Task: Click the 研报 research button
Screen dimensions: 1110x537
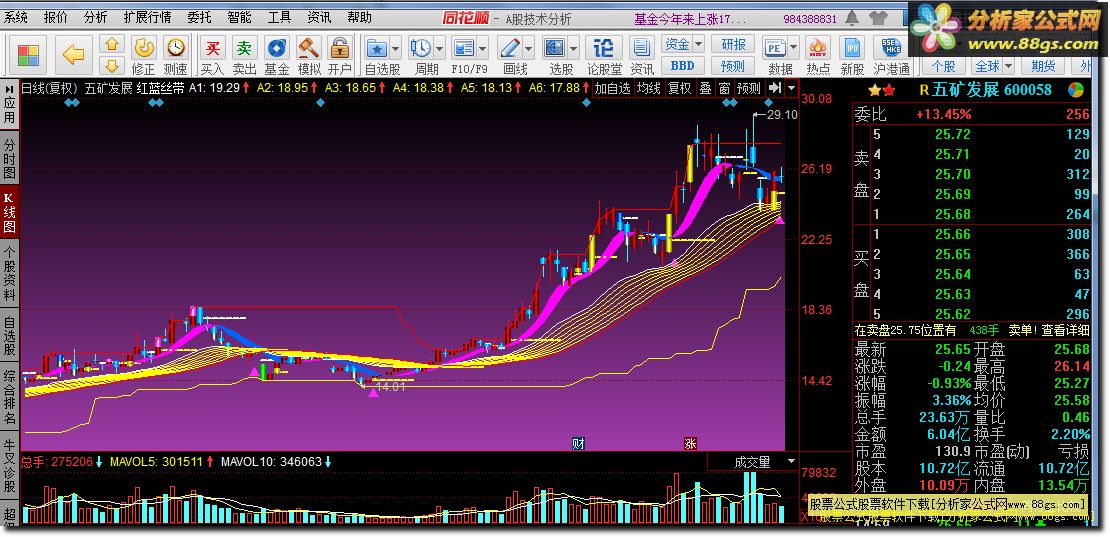Action: point(733,44)
